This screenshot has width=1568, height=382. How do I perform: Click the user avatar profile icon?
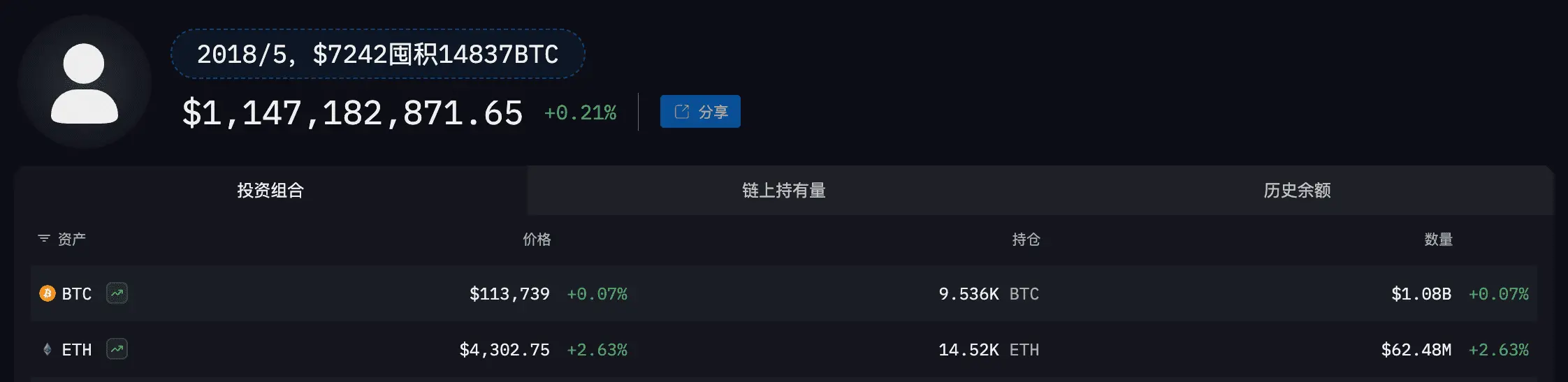(85, 82)
